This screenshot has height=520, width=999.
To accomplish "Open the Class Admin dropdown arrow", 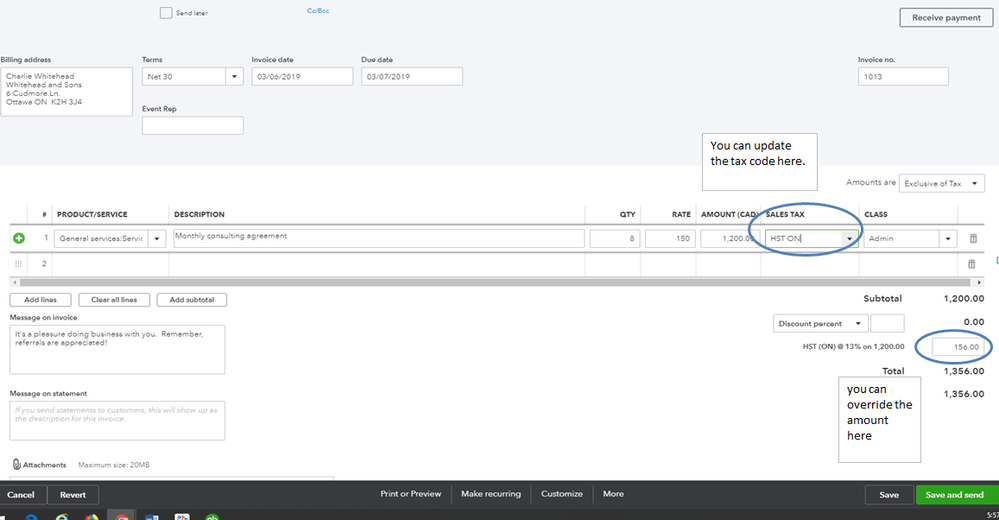I will click(948, 238).
